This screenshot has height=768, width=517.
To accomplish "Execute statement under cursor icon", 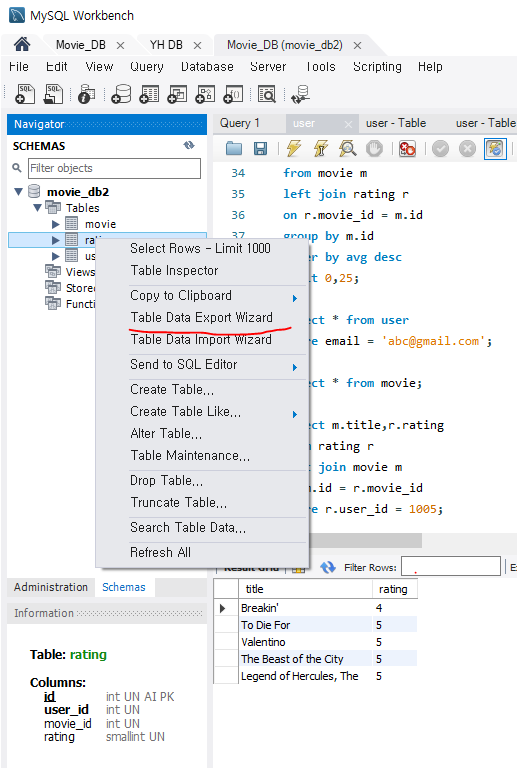I will 321,148.
